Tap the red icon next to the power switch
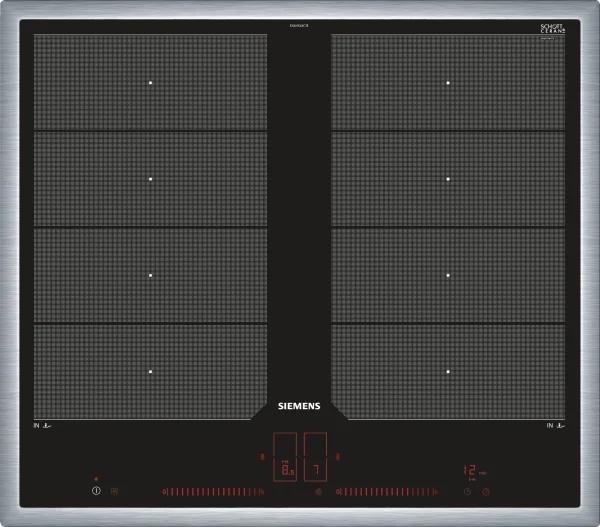 114,491
